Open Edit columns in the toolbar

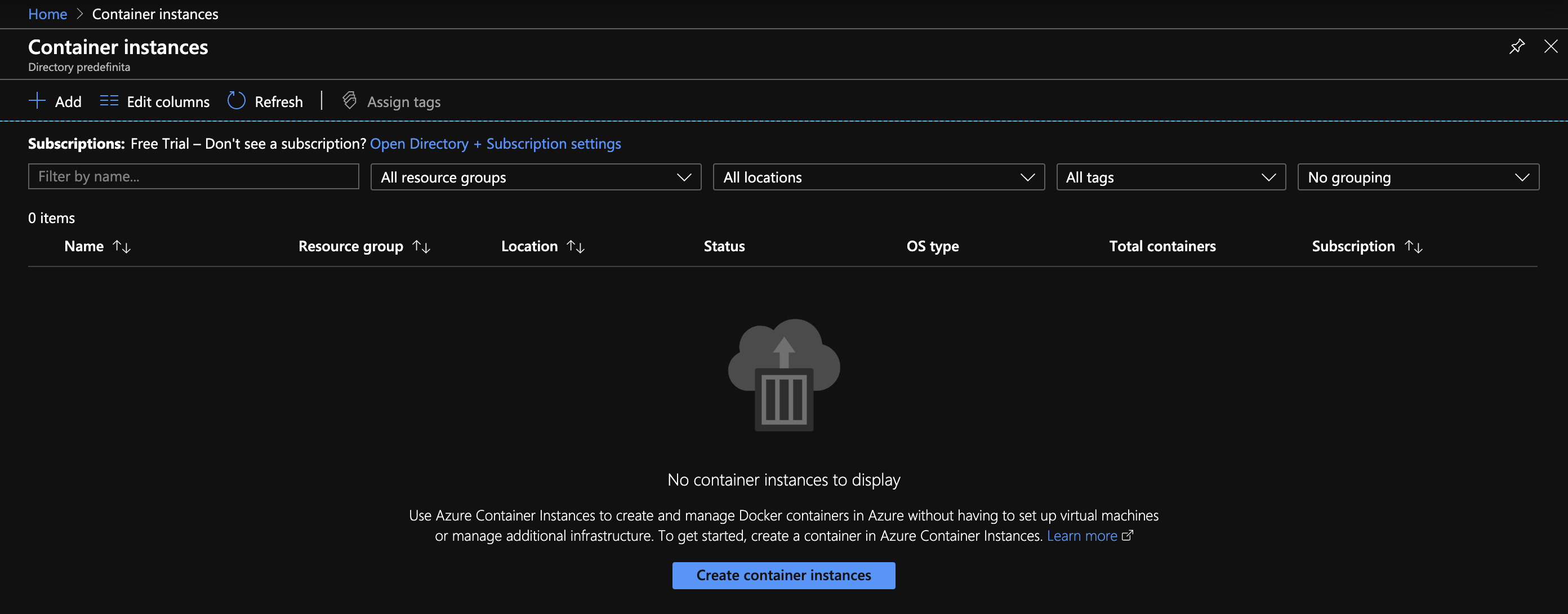coord(155,101)
